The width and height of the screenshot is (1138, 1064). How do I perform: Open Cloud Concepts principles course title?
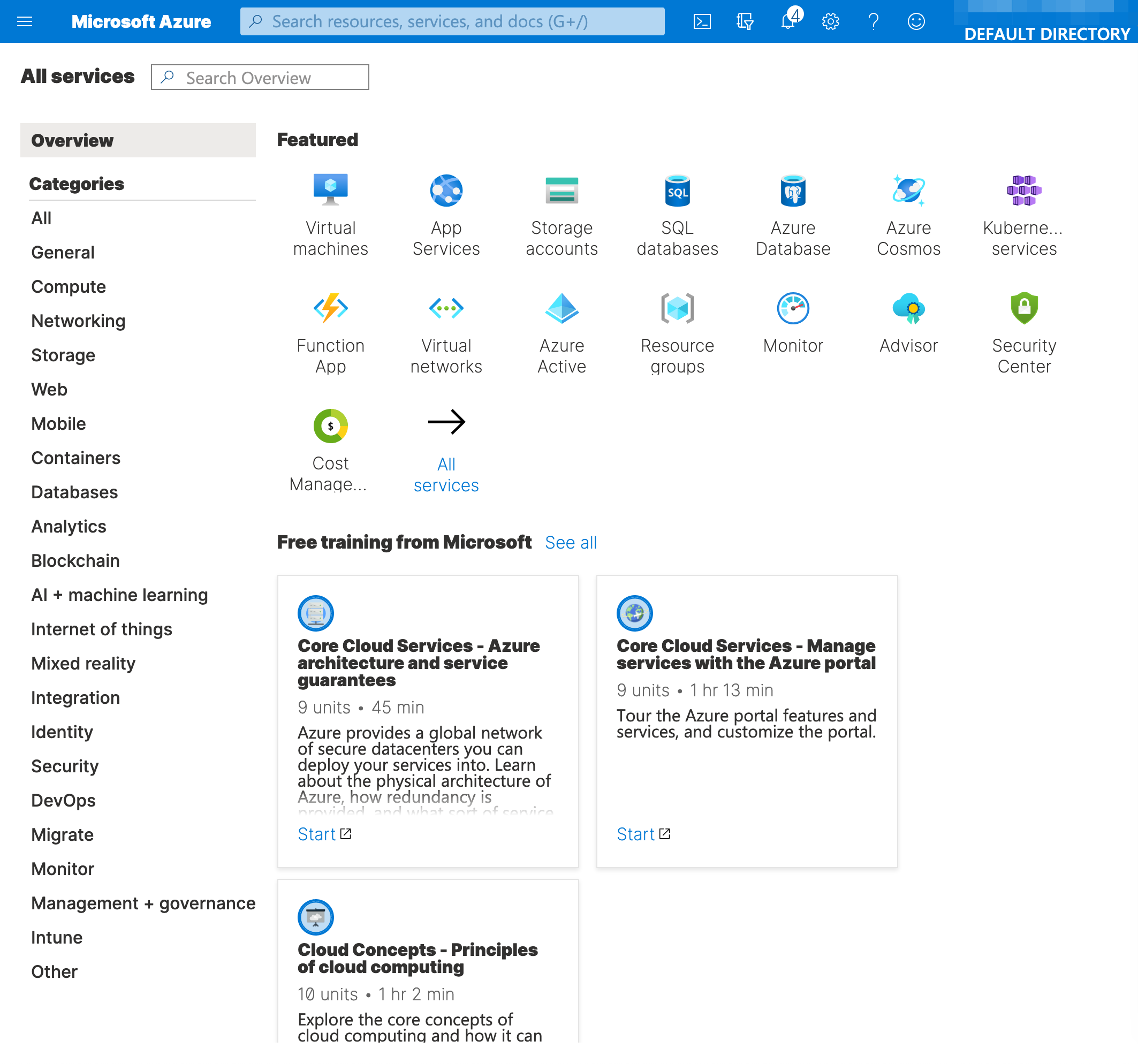[418, 958]
